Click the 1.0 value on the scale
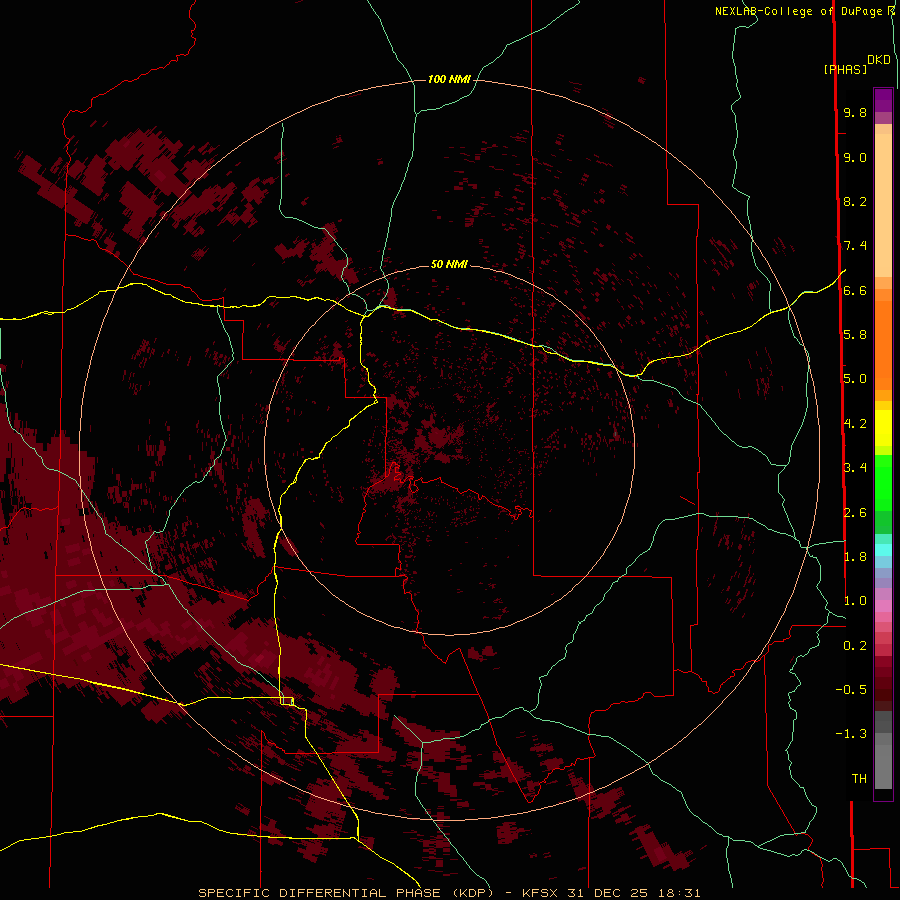Viewport: 900px width, 900px height. (x=855, y=601)
